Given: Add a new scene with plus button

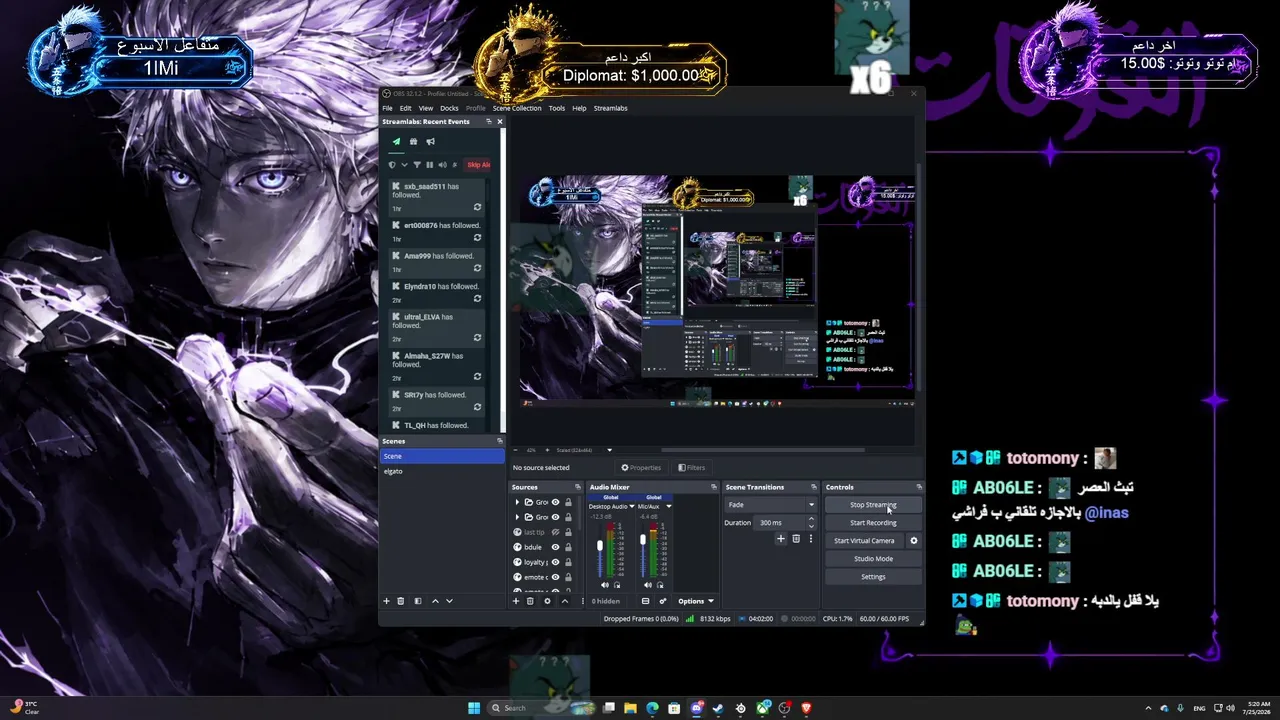Looking at the screenshot, I should (x=386, y=601).
